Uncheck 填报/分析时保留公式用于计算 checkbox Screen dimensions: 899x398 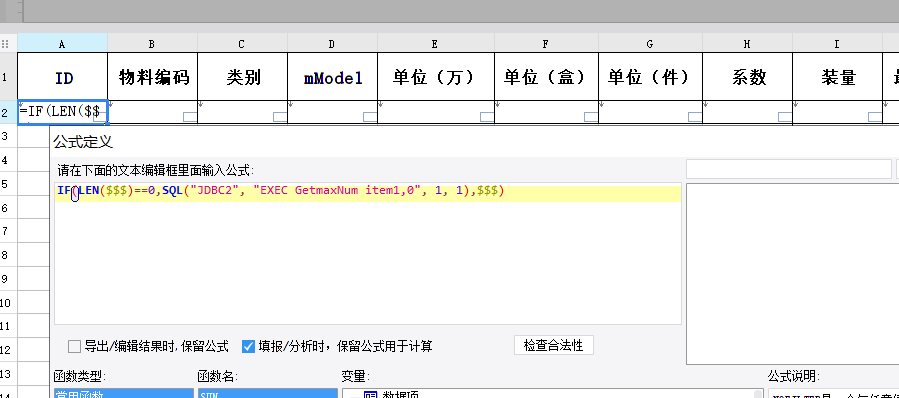pos(248,346)
